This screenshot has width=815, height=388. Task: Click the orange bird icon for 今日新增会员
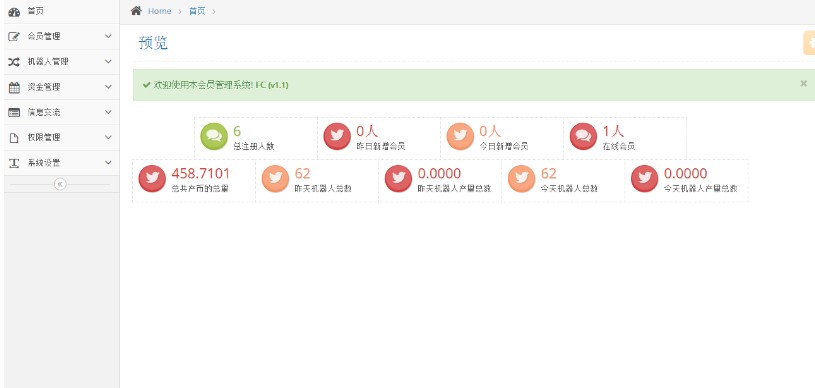point(460,136)
